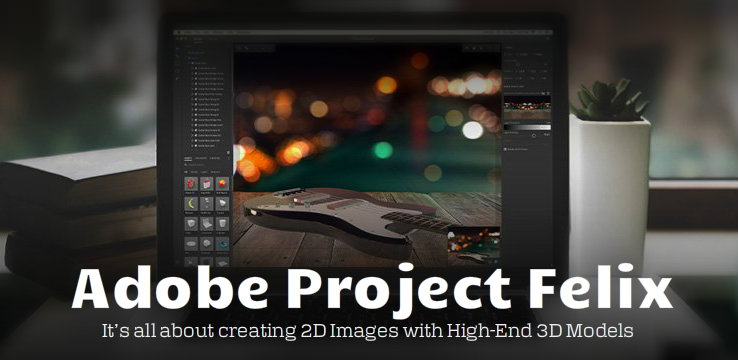The width and height of the screenshot is (738, 360).
Task: Tick the checkbox below the environment rotation slider
Action: pos(506,149)
